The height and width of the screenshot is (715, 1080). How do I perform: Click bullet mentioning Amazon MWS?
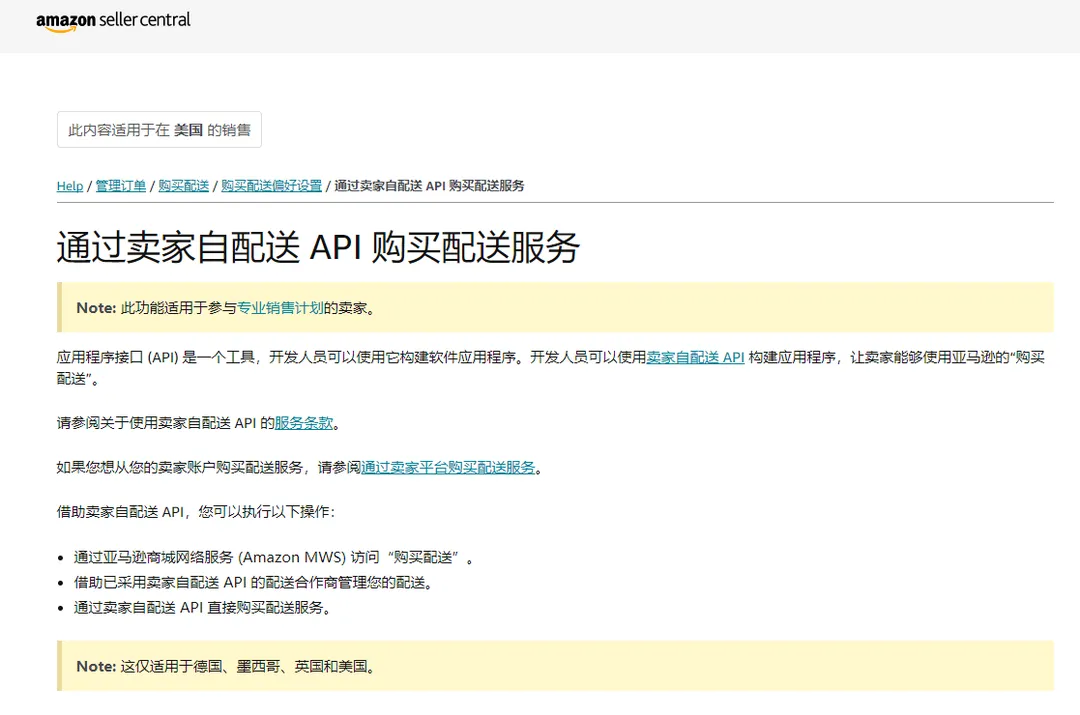pos(273,557)
